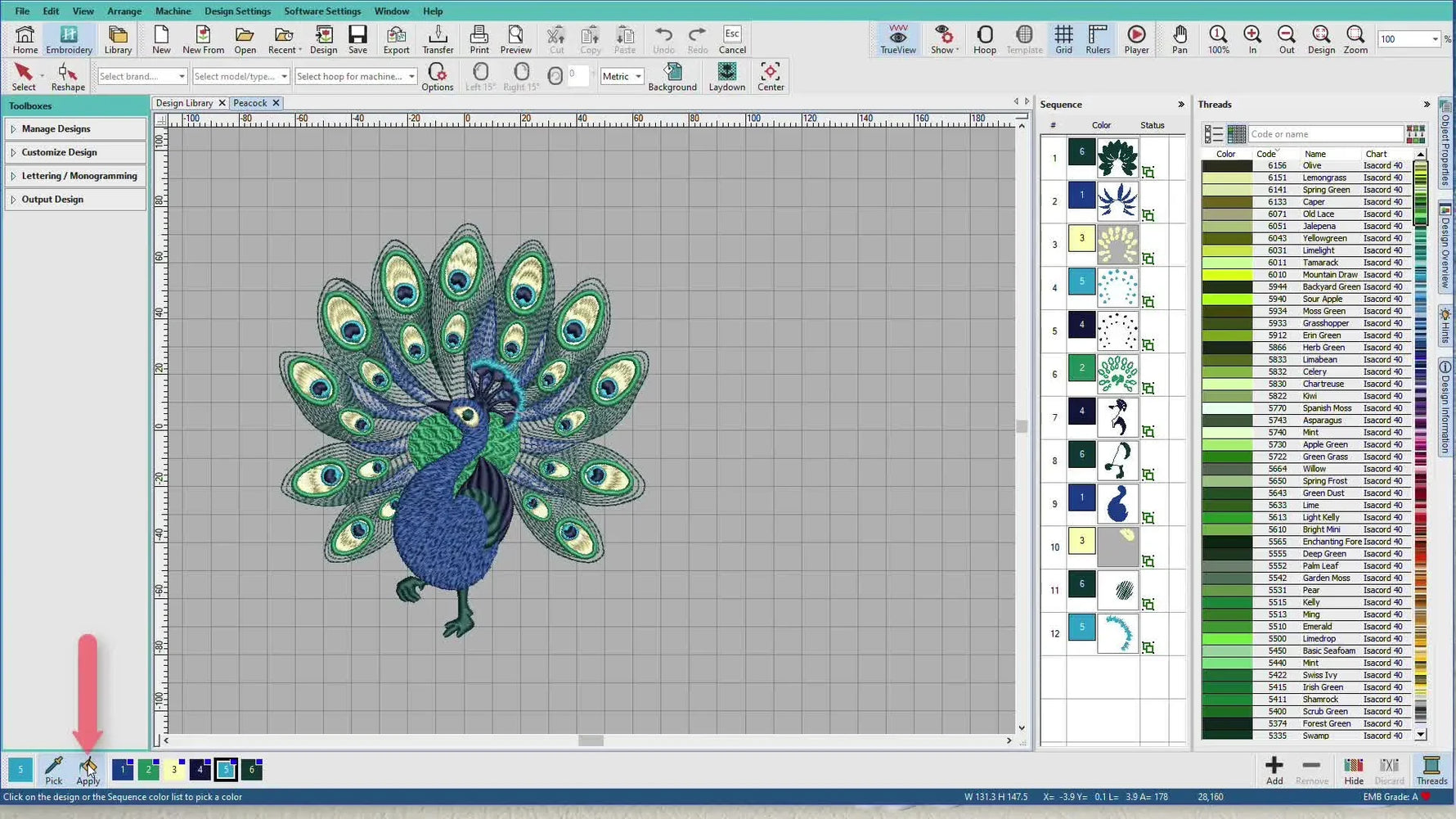Toggle the Grid display
This screenshot has height=819, width=1456.
point(1063,38)
